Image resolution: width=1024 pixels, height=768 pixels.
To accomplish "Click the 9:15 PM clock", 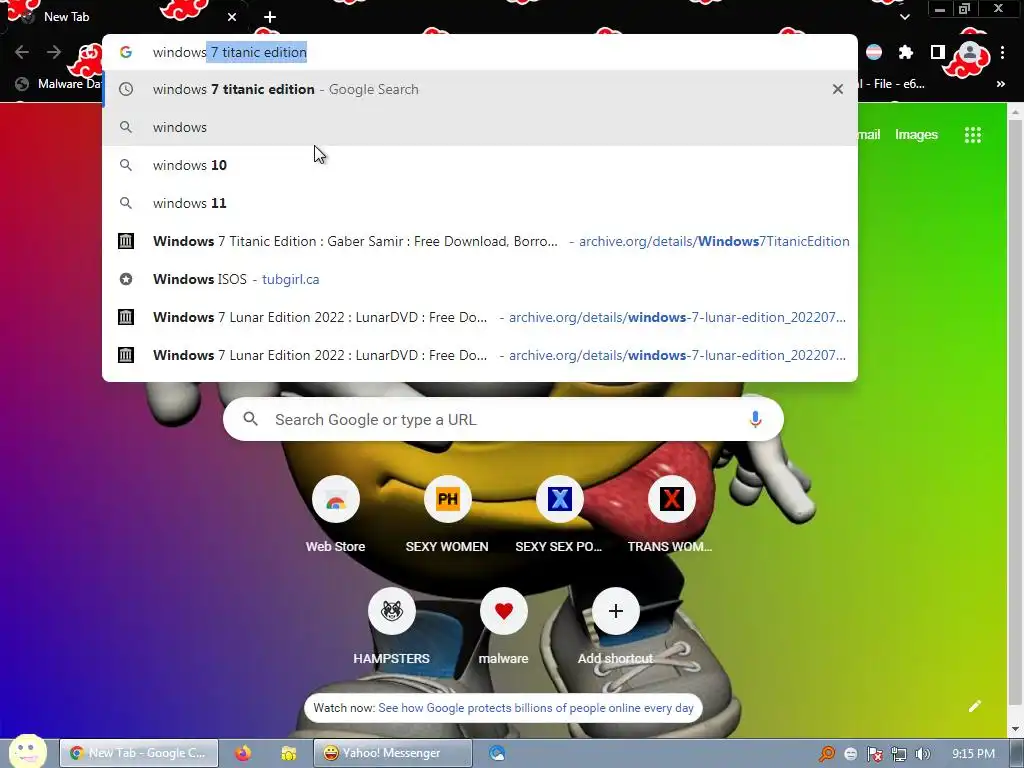I will tap(973, 754).
